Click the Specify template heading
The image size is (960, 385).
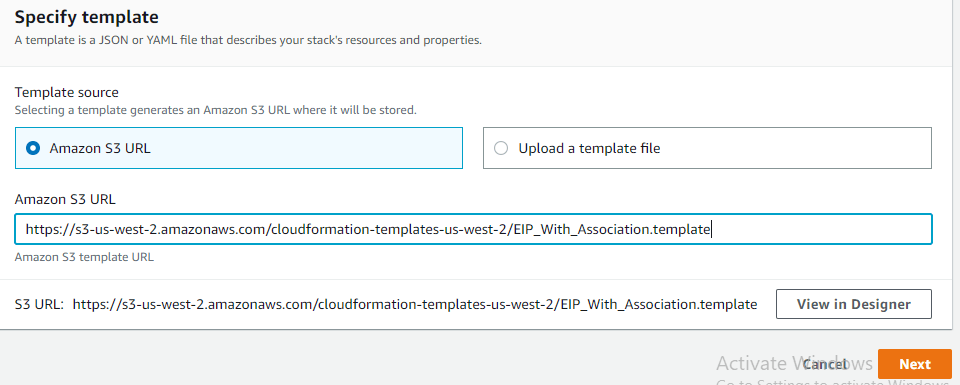pos(86,17)
